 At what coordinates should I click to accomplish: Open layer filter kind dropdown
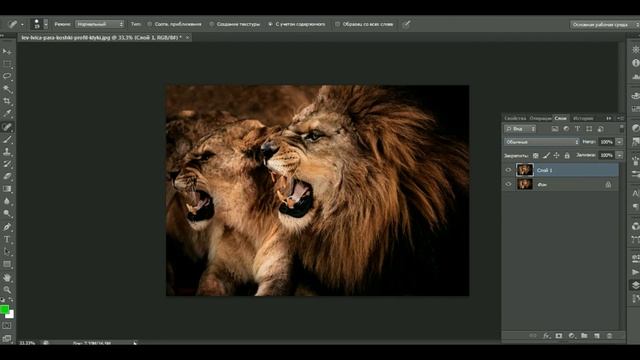pyautogui.click(x=520, y=129)
